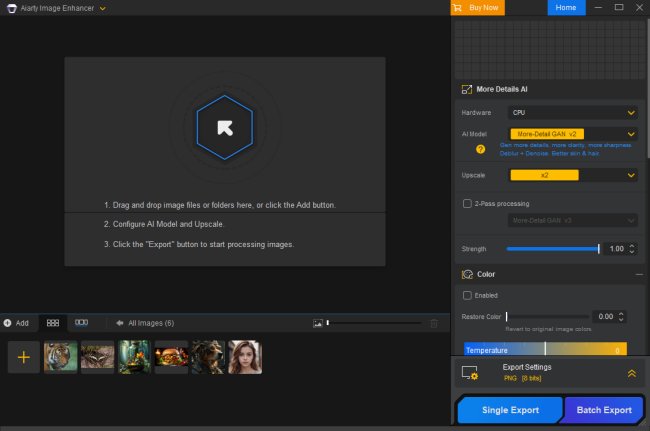Click the center drop-zone arrow icon
This screenshot has height=431, width=650.
click(225, 127)
